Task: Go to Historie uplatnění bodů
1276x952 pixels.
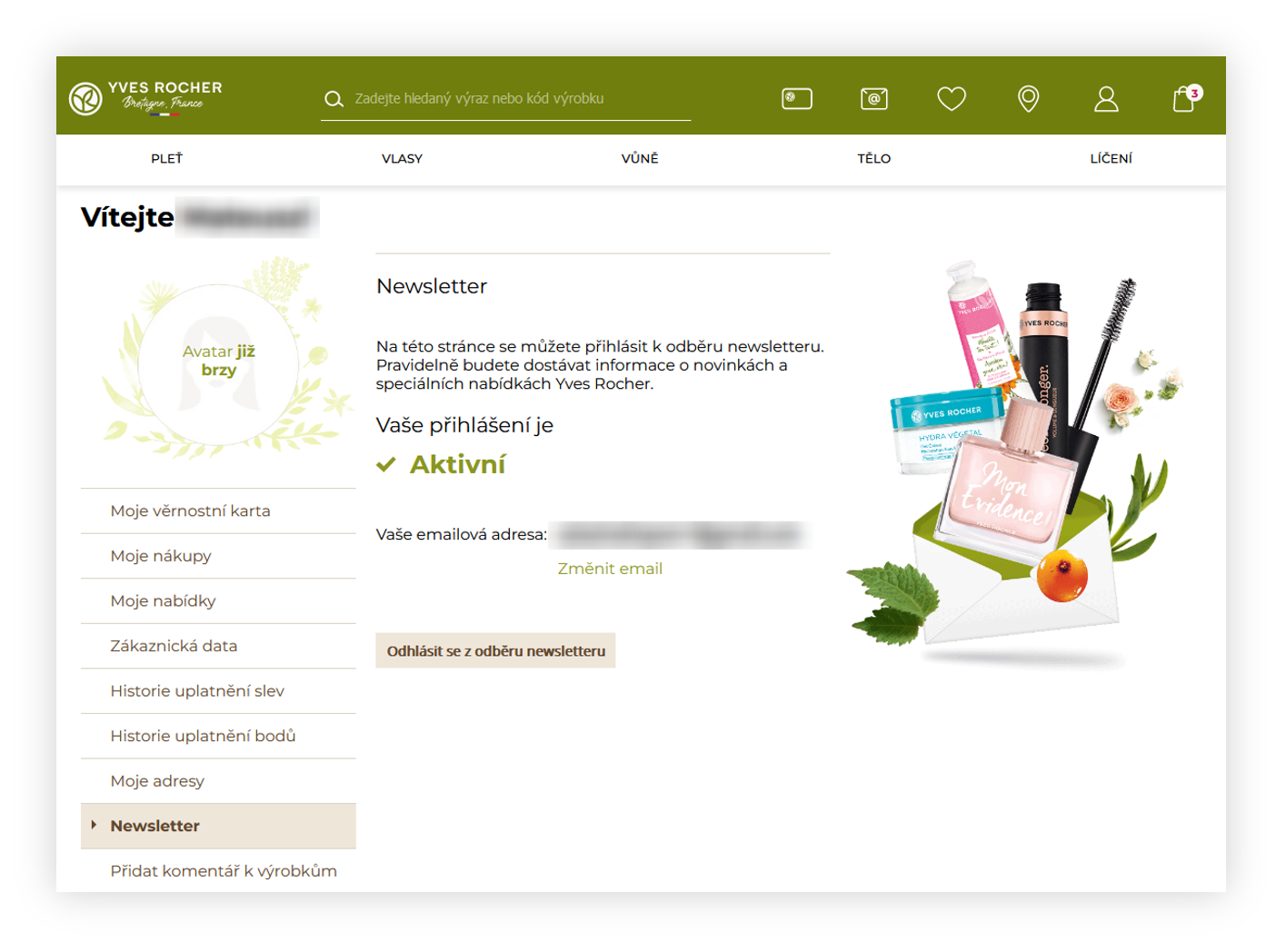Action: pos(218,736)
